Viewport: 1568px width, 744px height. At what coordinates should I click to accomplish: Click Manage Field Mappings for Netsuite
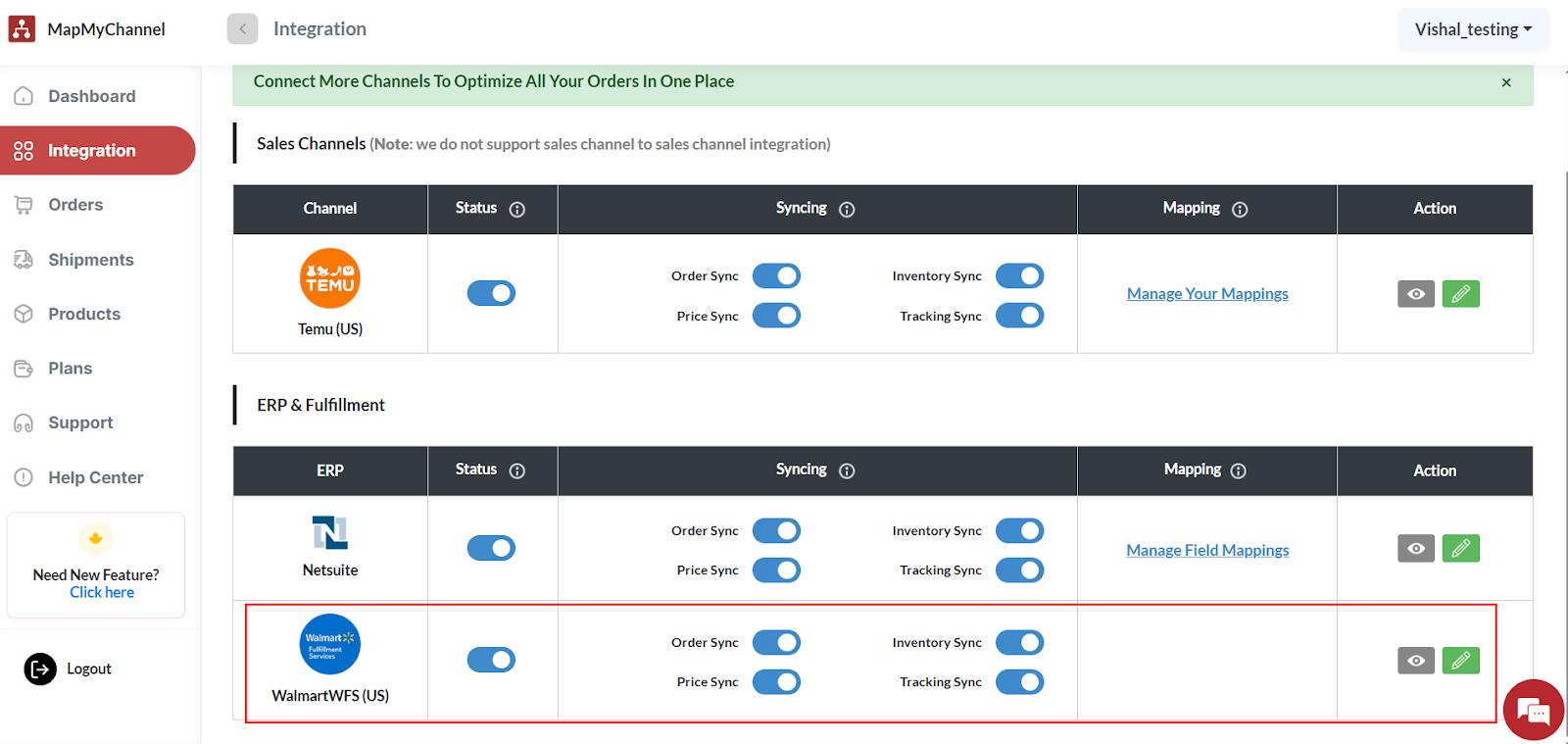[1207, 551]
